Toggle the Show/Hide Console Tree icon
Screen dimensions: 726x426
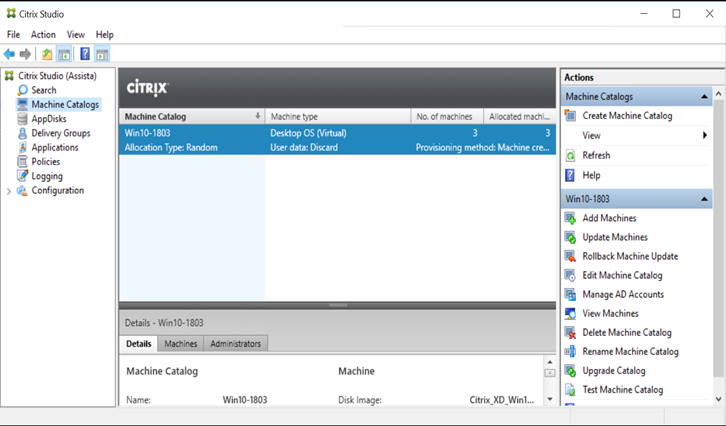(x=64, y=54)
